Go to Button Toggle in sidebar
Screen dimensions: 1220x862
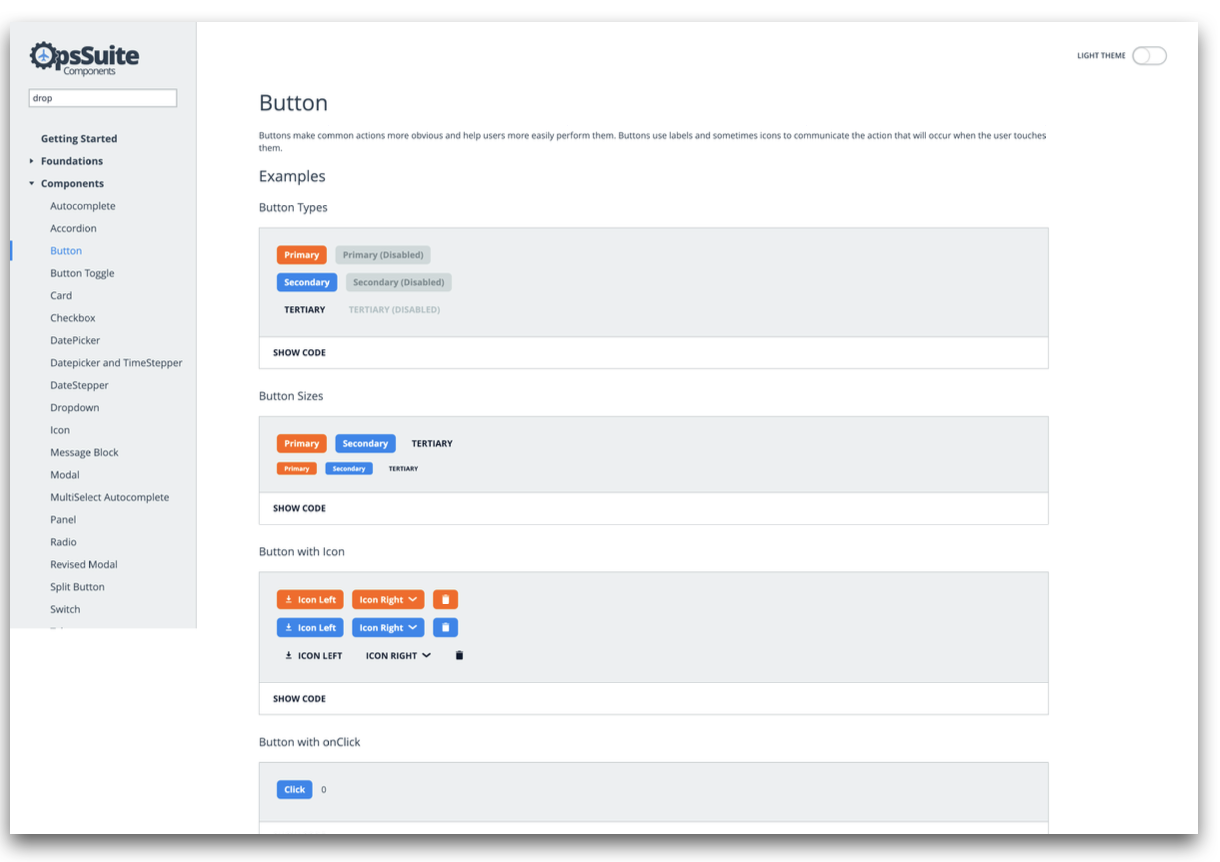click(82, 273)
